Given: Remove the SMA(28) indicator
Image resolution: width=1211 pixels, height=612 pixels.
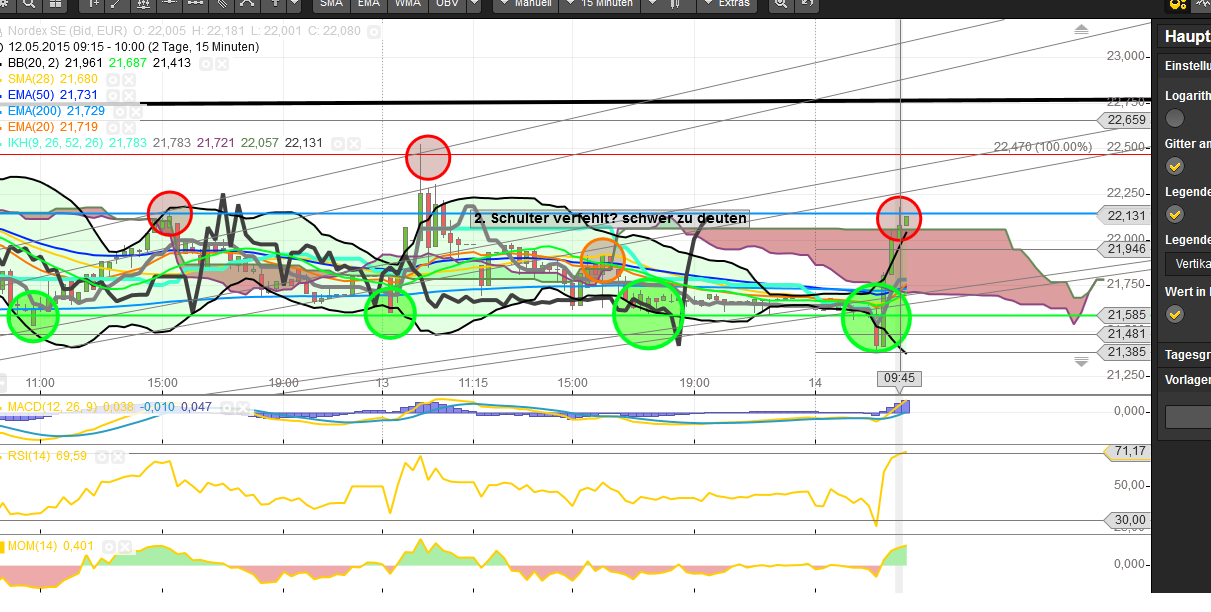Looking at the screenshot, I should click(129, 79).
